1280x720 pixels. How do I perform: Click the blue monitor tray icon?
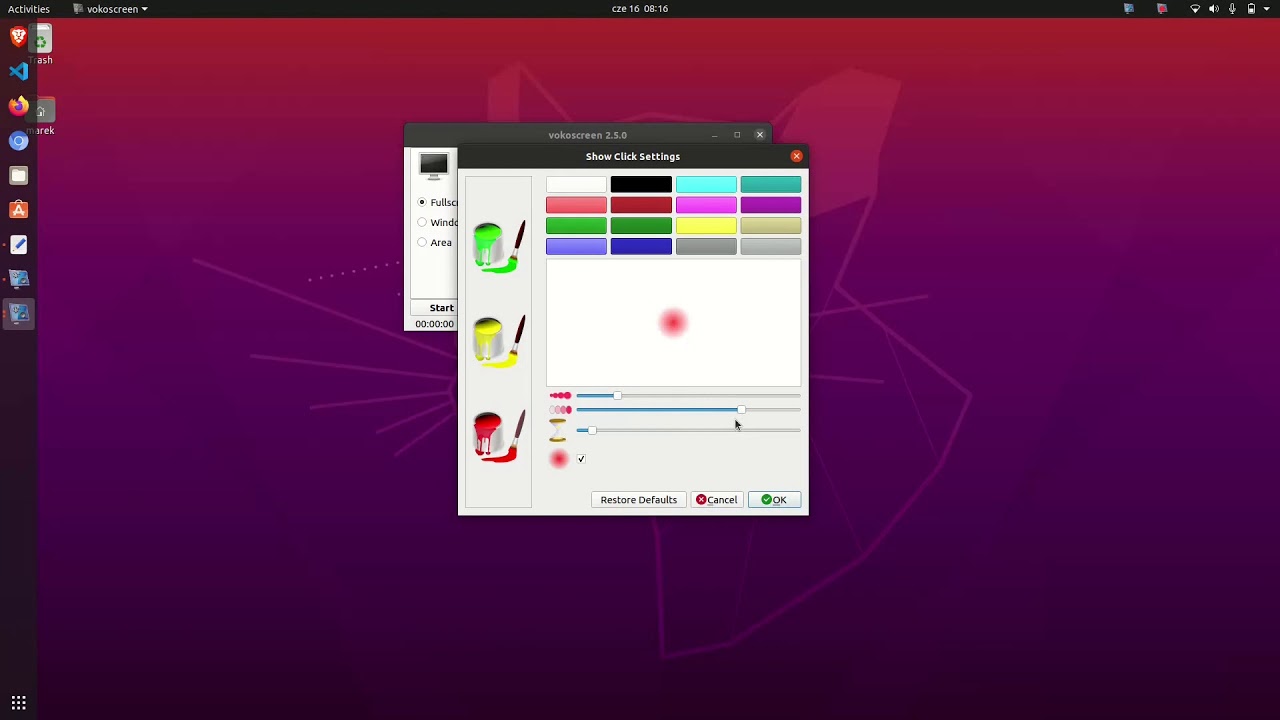[x=1129, y=8]
